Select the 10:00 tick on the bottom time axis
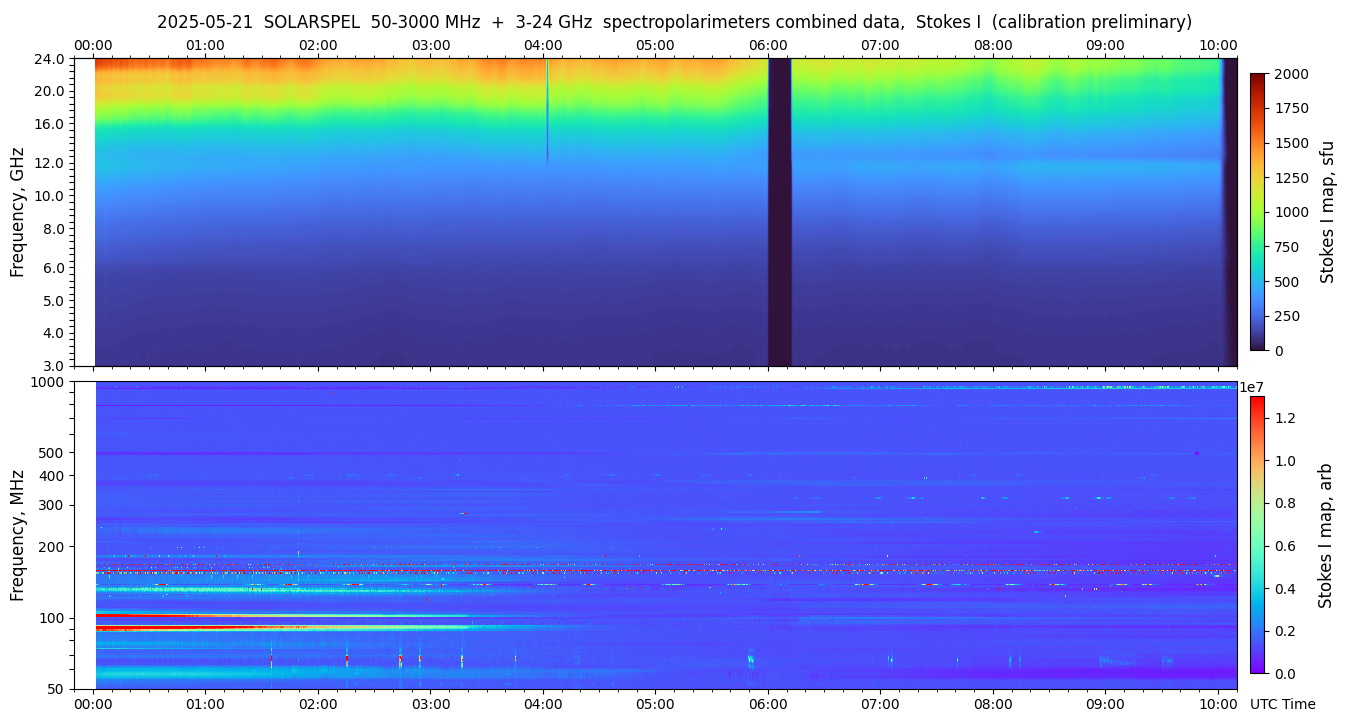Screen dimensions: 1350x725 [1217, 703]
